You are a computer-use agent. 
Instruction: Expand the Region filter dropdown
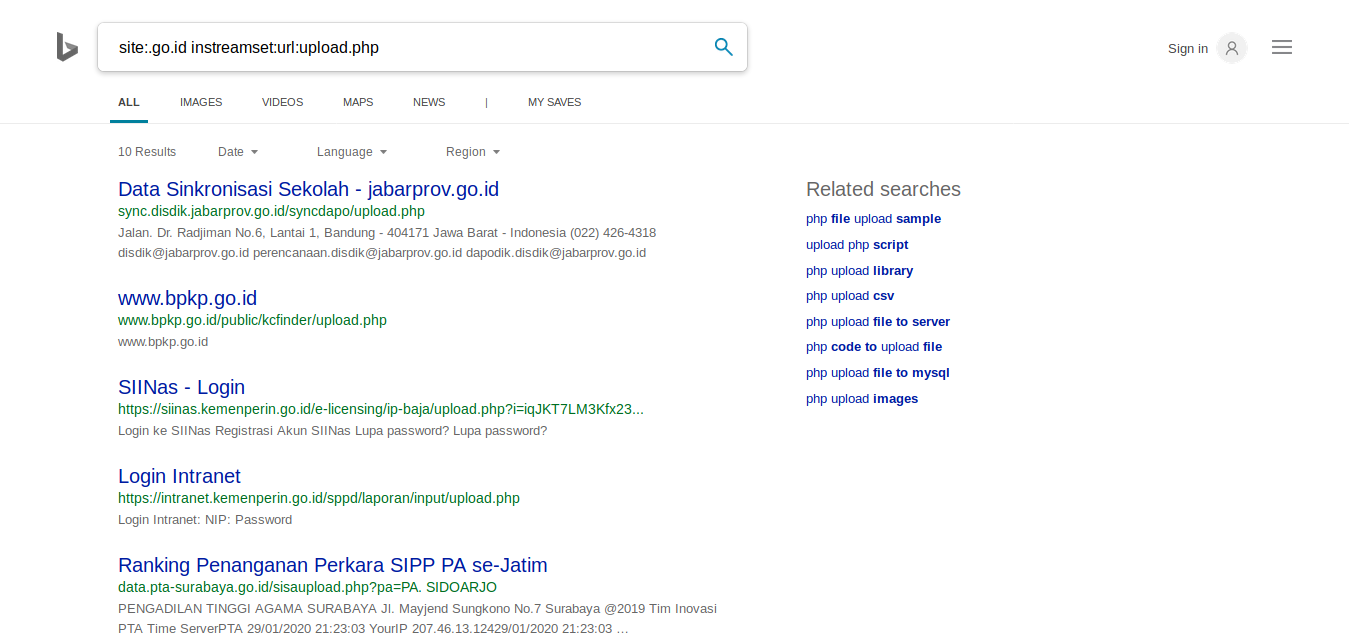473,152
